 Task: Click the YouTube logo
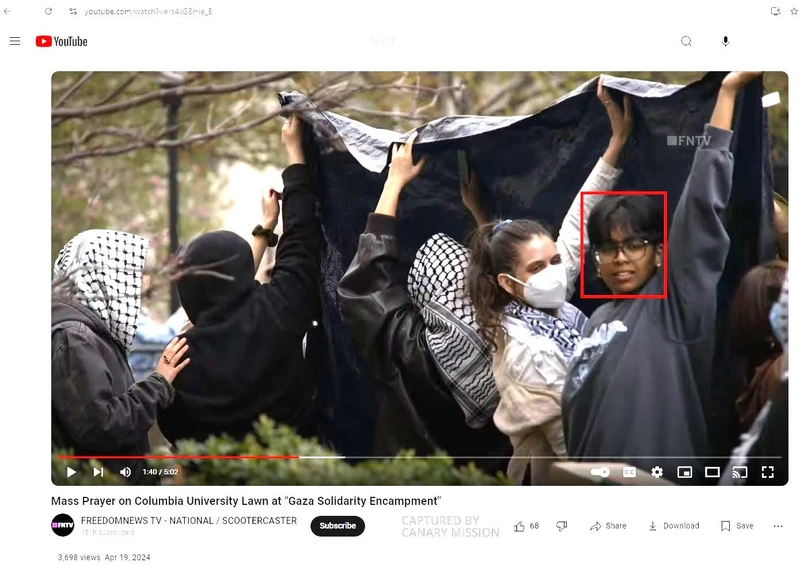[61, 41]
